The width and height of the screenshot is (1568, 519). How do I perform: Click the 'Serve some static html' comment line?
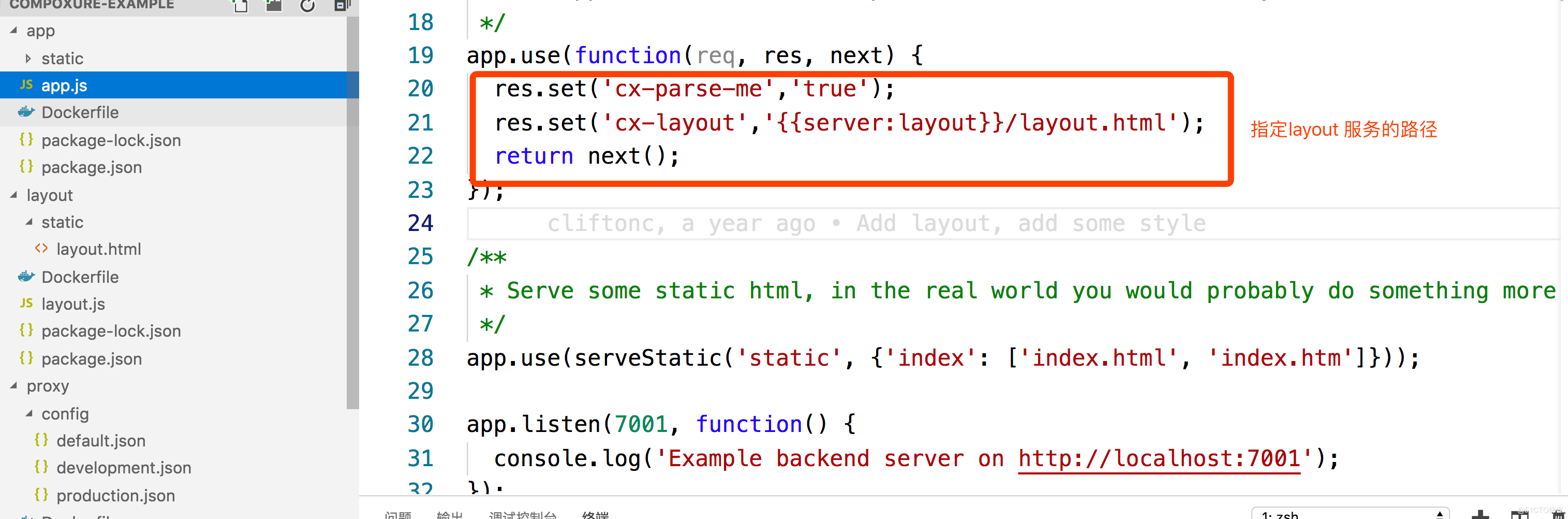coord(1018,291)
